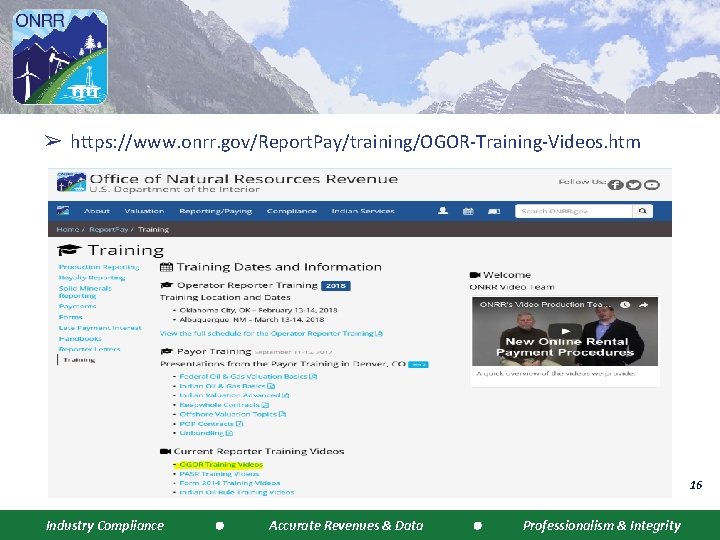Click the Albuquerque, NM training date entry

252,319
